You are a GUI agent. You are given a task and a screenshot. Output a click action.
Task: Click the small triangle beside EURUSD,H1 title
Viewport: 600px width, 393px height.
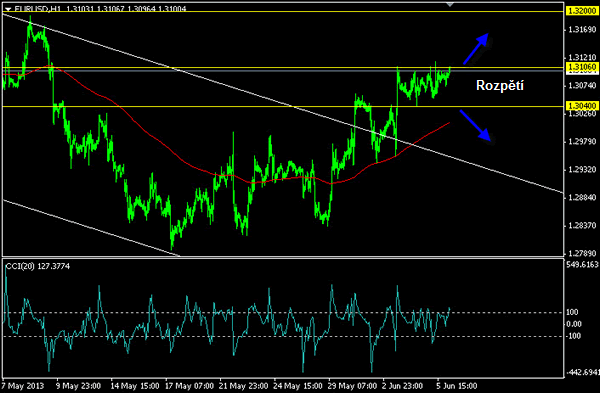click(x=8, y=8)
